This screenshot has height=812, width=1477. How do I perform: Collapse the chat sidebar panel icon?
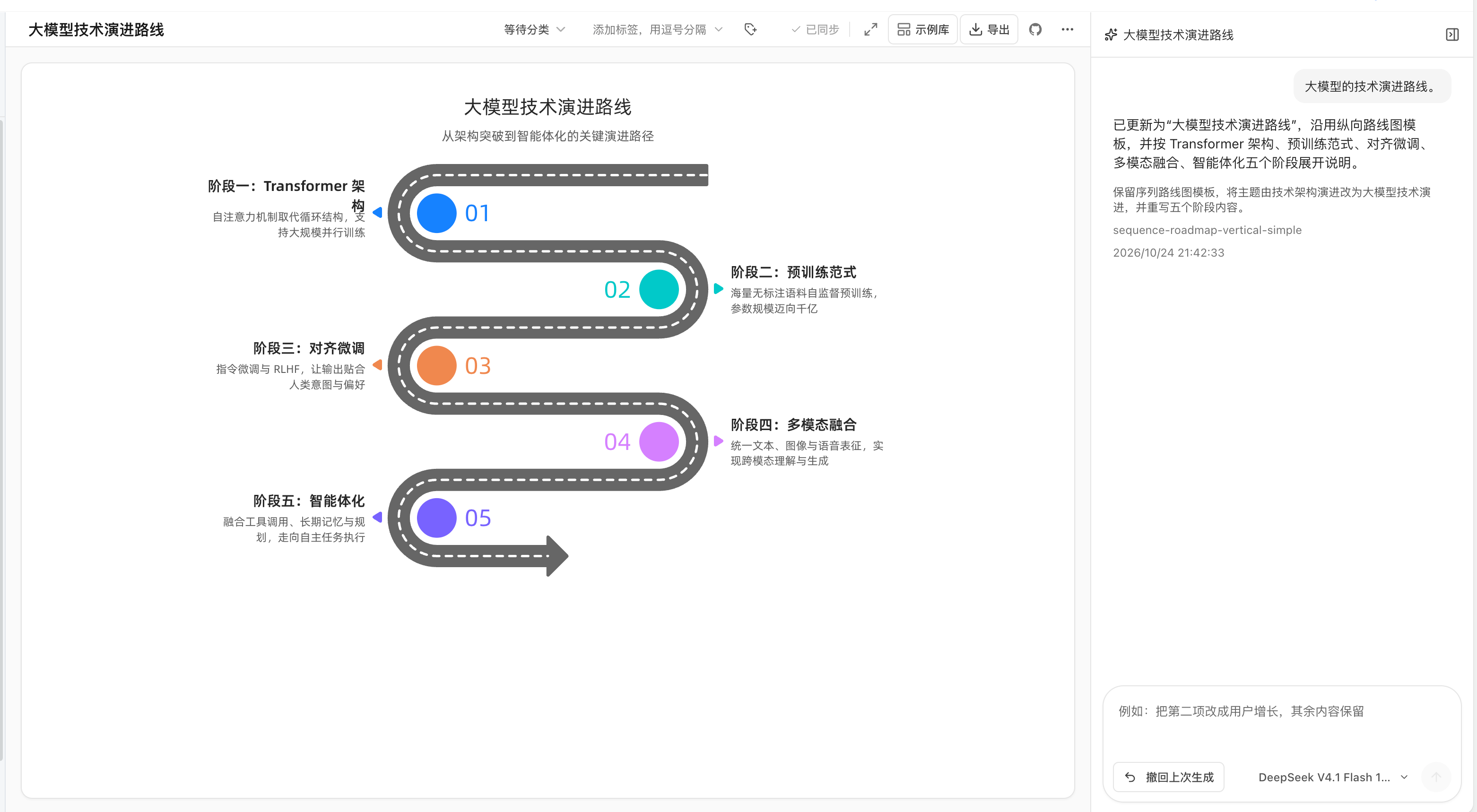click(x=1452, y=35)
